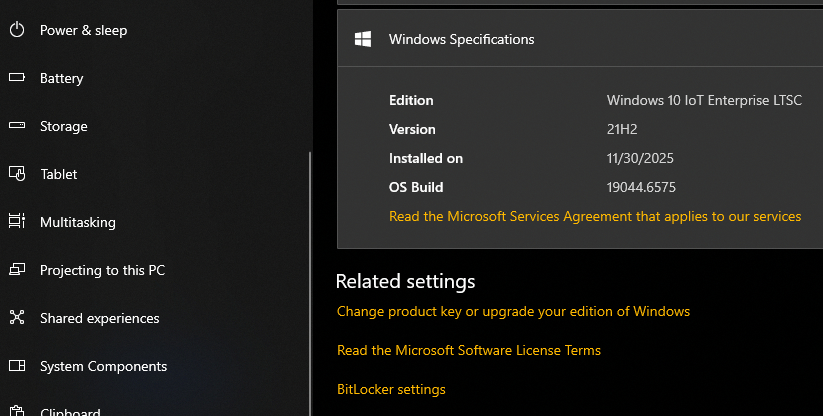The width and height of the screenshot is (823, 416).
Task: Click the Power & sleep icon
Action: click(x=16, y=30)
